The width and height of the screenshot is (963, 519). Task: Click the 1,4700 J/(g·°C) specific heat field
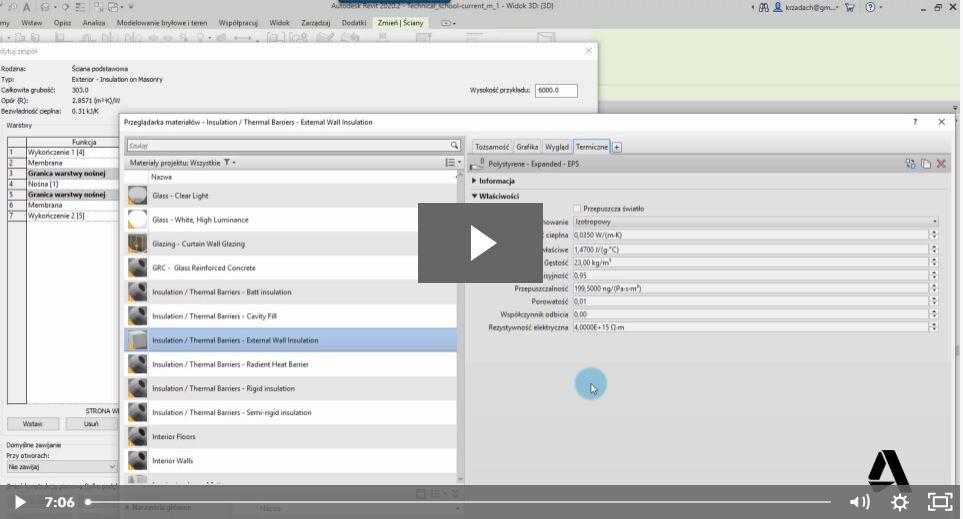(751, 249)
